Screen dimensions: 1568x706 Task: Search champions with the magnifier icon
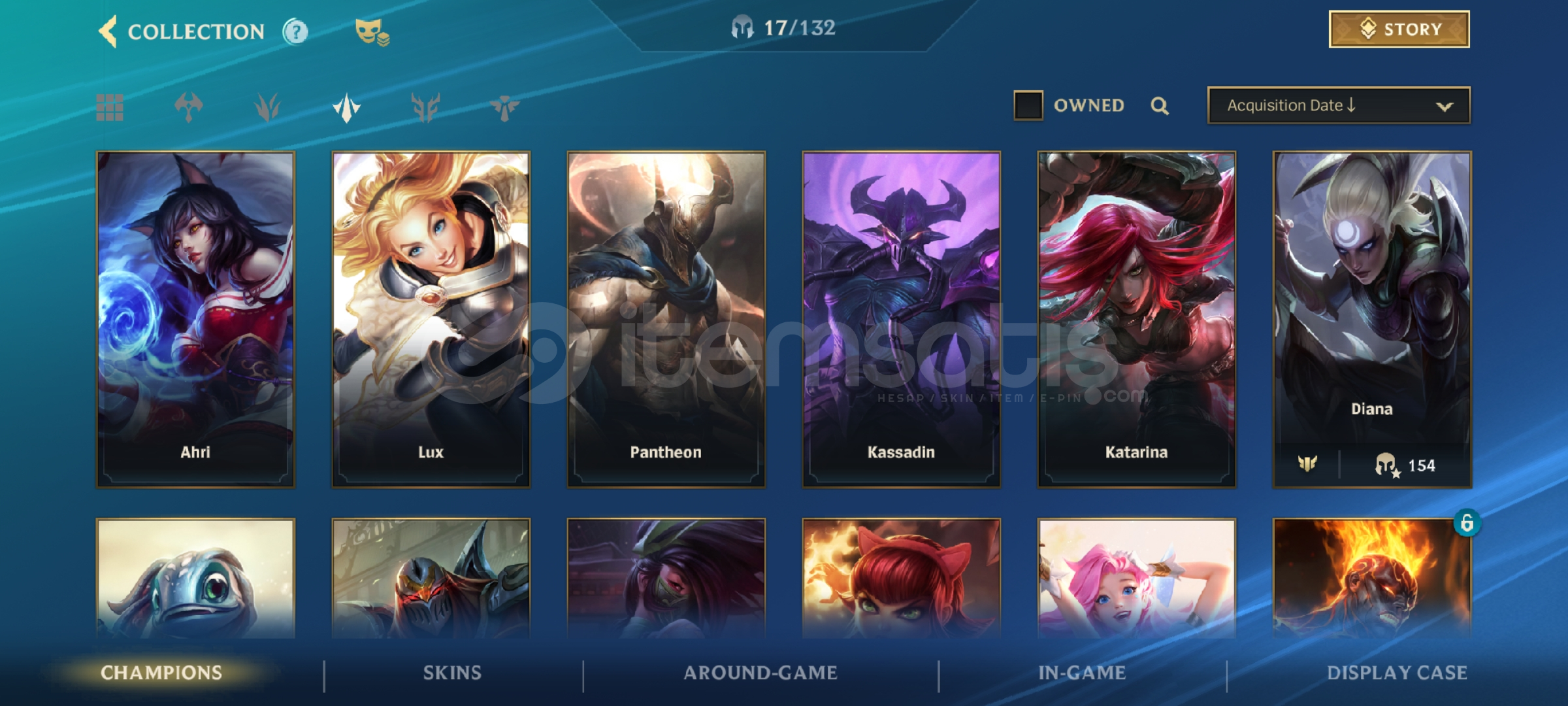pos(1160,105)
